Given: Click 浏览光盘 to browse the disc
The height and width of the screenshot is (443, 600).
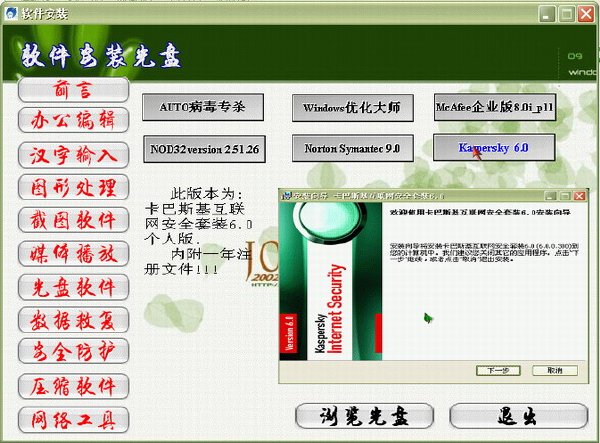Looking at the screenshot, I should (364, 416).
